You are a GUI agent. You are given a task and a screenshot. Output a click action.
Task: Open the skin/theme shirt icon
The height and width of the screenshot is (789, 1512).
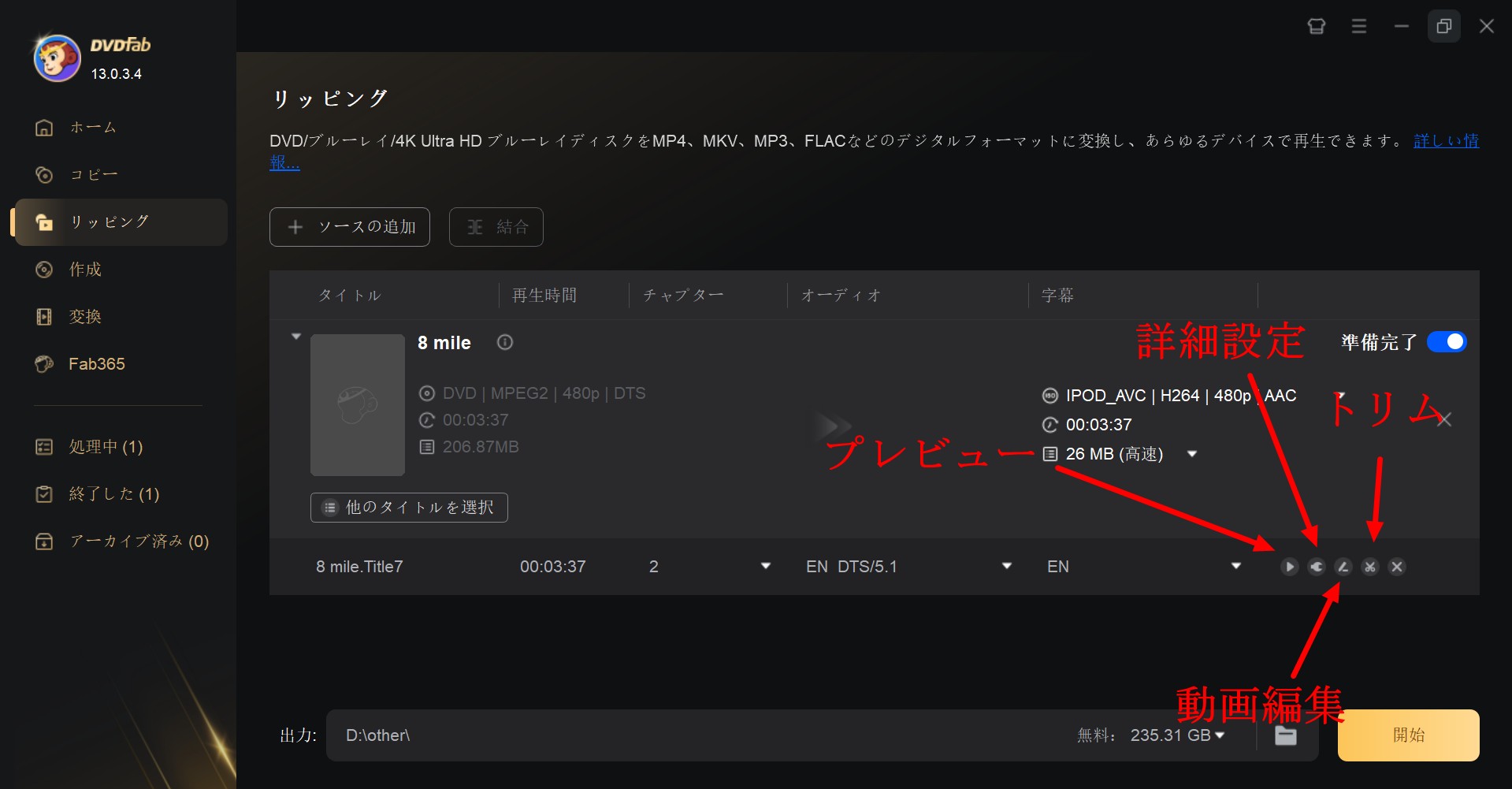click(x=1316, y=27)
